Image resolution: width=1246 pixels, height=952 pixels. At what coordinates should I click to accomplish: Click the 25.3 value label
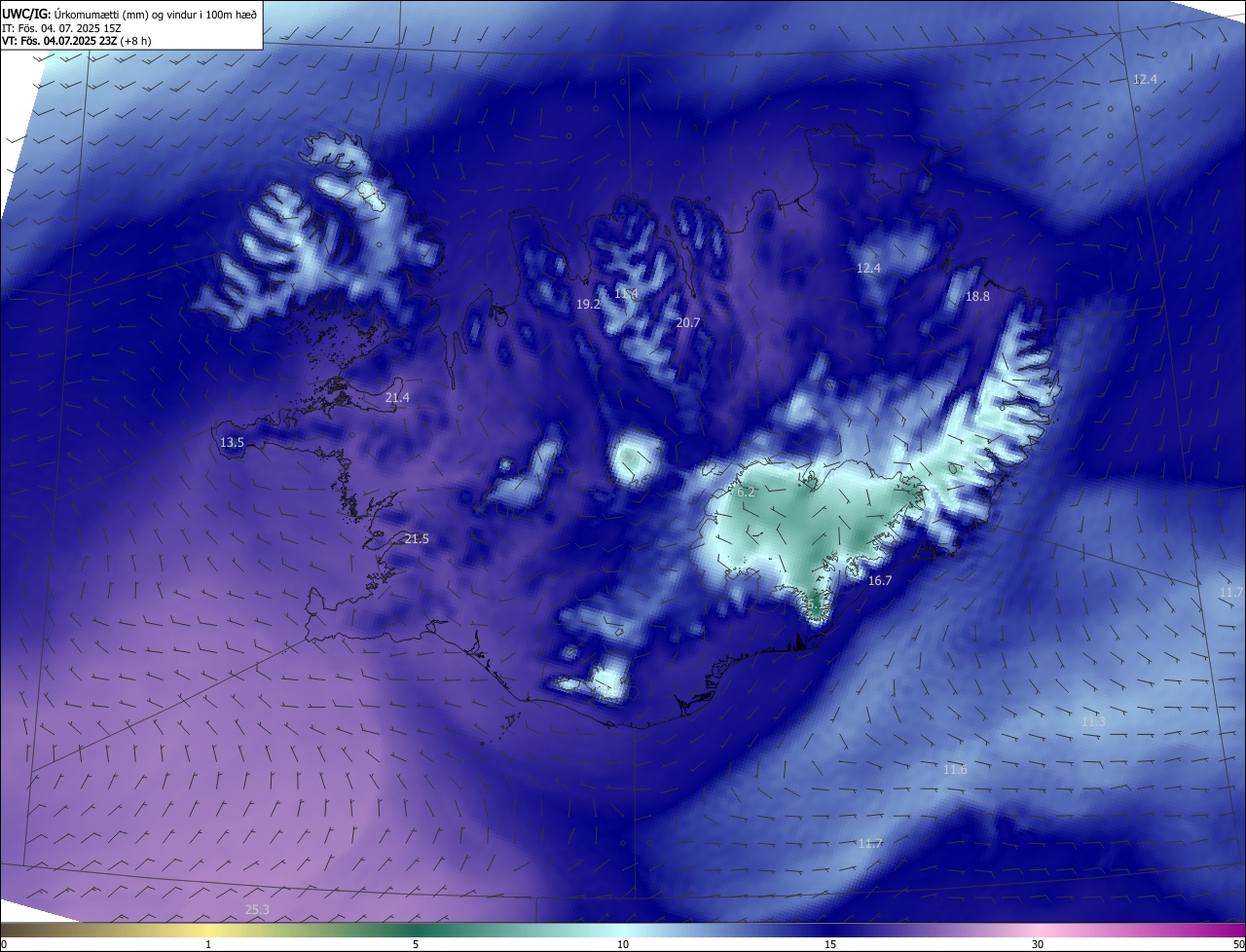257,910
